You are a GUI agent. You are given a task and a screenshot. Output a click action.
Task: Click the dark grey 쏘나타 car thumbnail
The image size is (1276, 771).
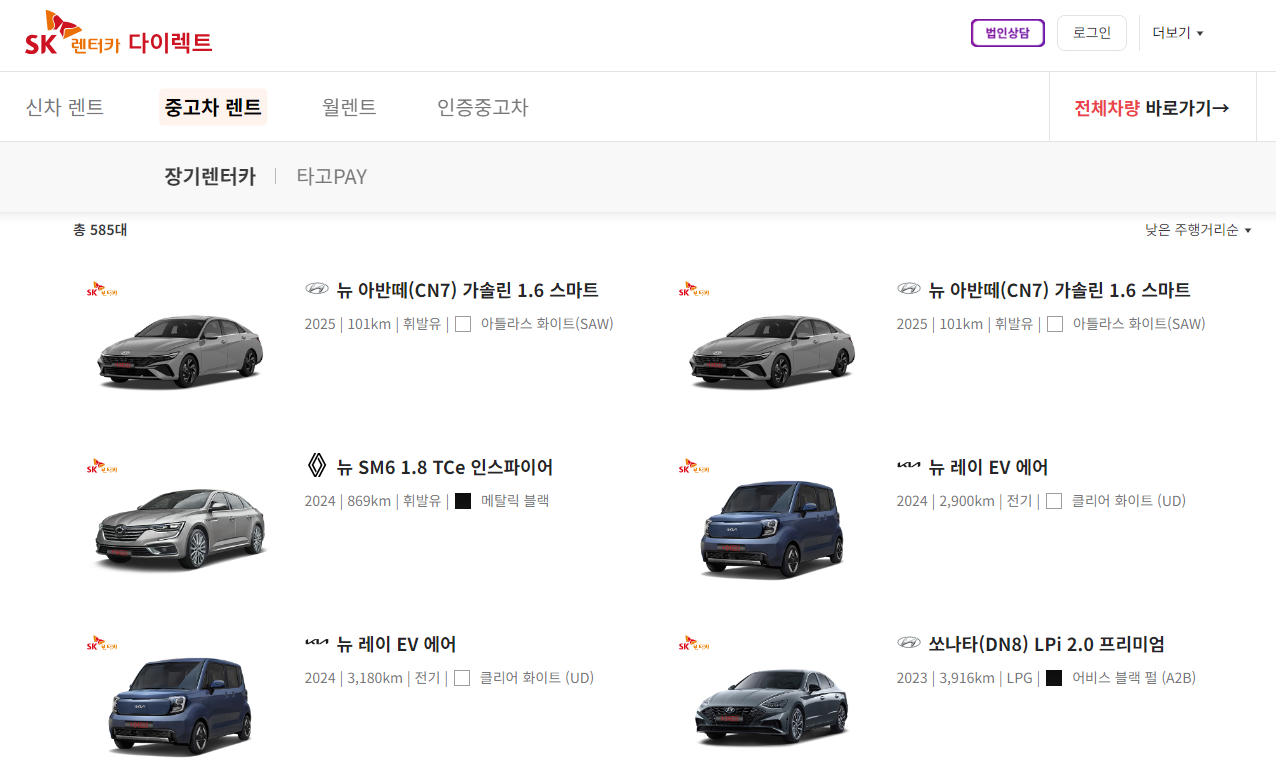point(771,707)
